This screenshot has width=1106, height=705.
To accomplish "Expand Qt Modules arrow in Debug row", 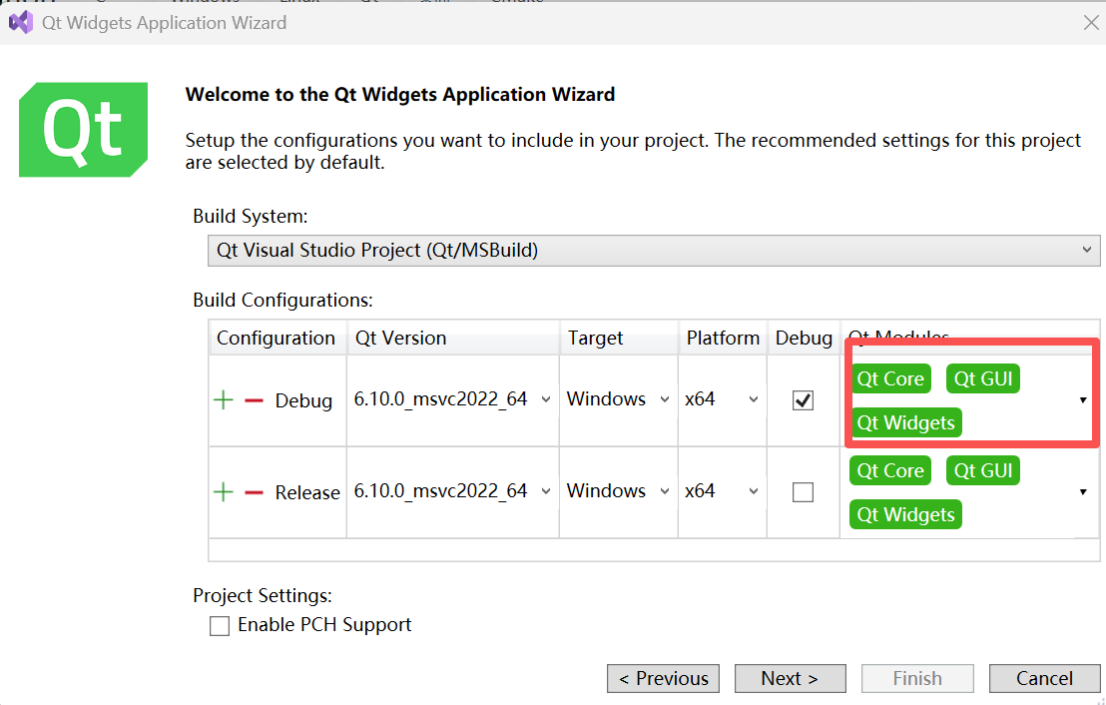I will (x=1083, y=400).
